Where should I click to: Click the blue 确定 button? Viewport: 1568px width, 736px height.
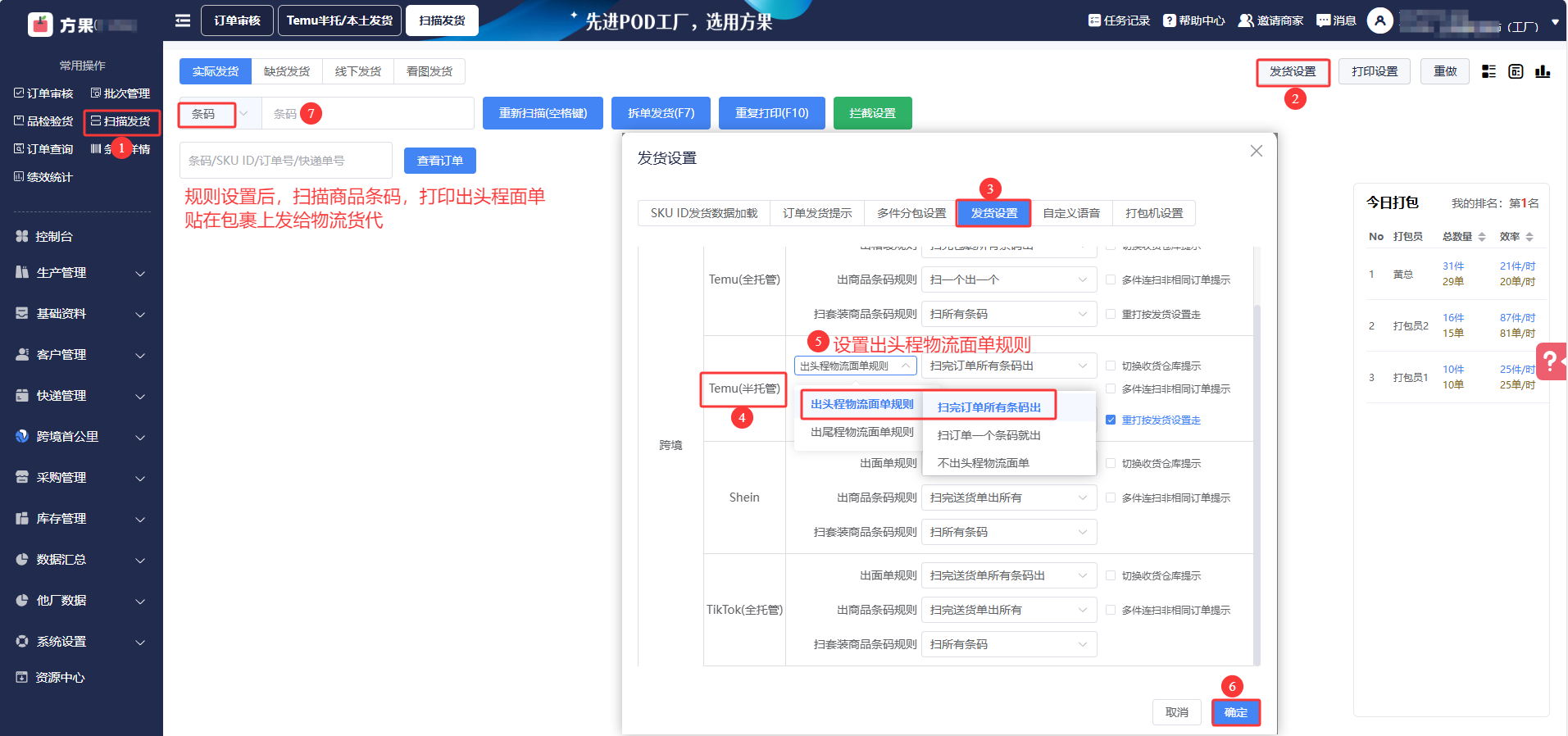1235,712
